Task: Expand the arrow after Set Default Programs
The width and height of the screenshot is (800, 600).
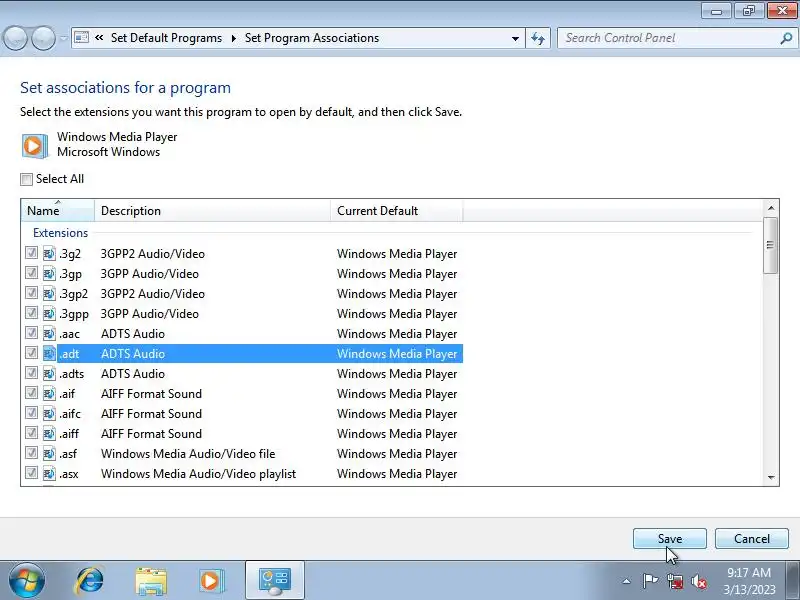Action: point(234,38)
